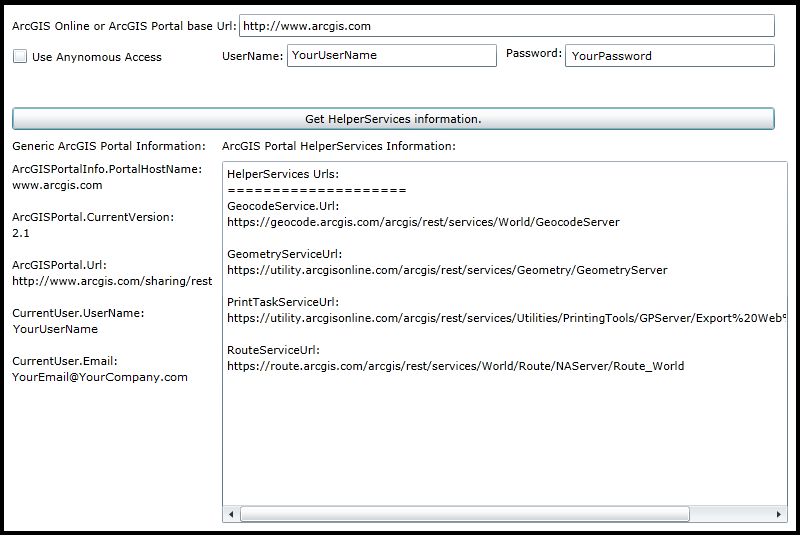This screenshot has height=535, width=800.
Task: Click the 'ArcGISPortal.Url:' label
Action: (x=60, y=265)
